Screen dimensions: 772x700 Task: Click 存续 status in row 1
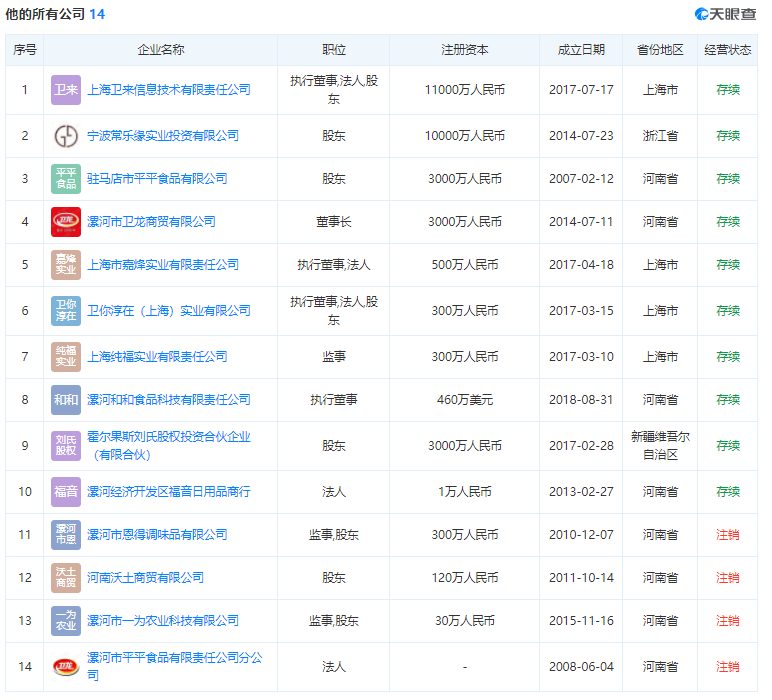(728, 90)
